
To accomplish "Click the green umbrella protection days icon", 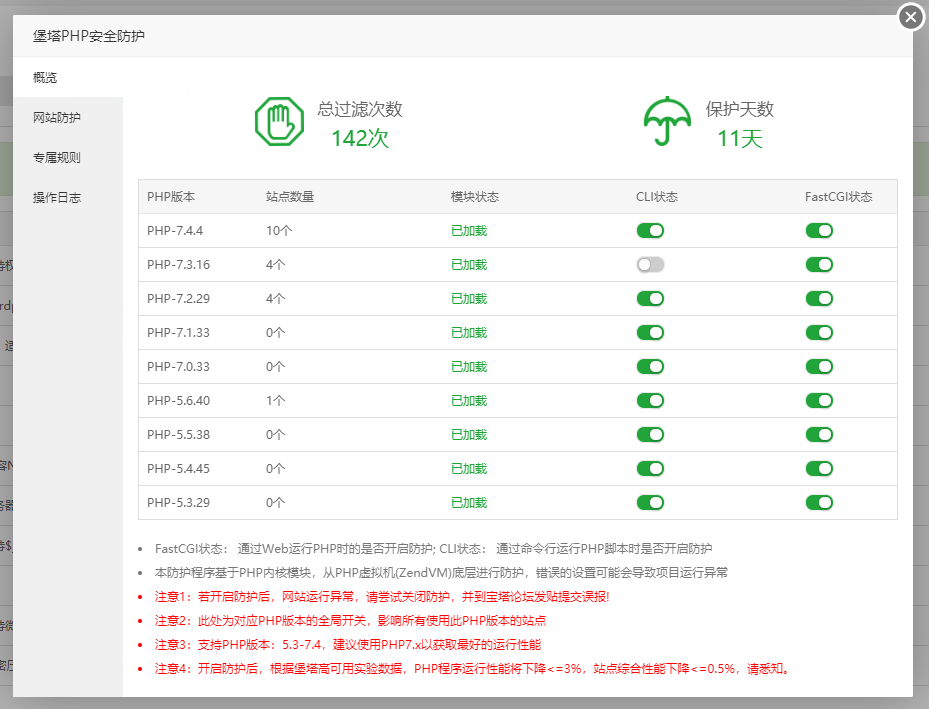I will pyautogui.click(x=667, y=122).
